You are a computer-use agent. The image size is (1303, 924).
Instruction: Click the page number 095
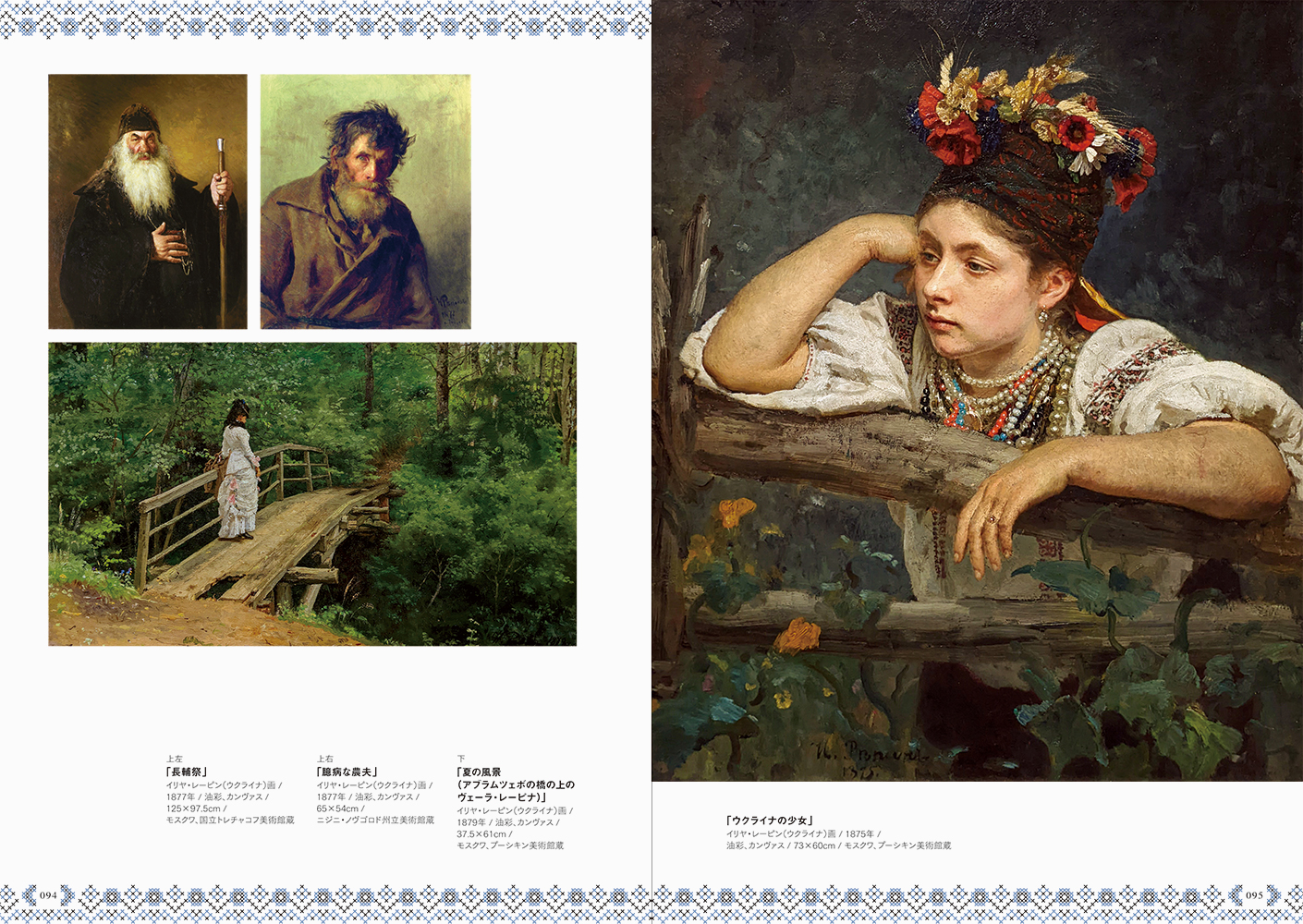[1254, 895]
